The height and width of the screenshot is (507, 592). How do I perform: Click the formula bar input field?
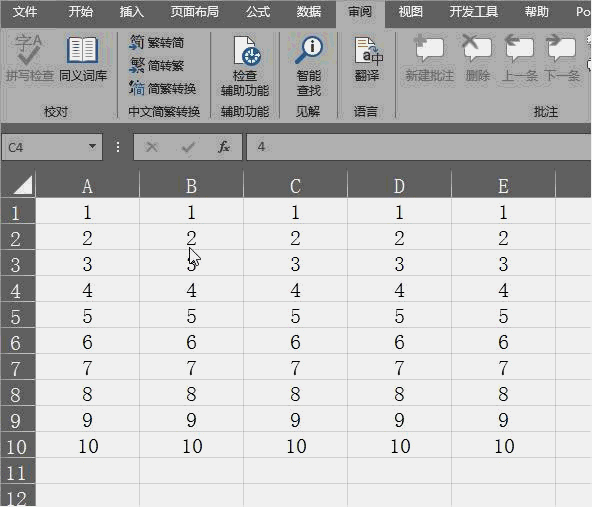point(419,147)
